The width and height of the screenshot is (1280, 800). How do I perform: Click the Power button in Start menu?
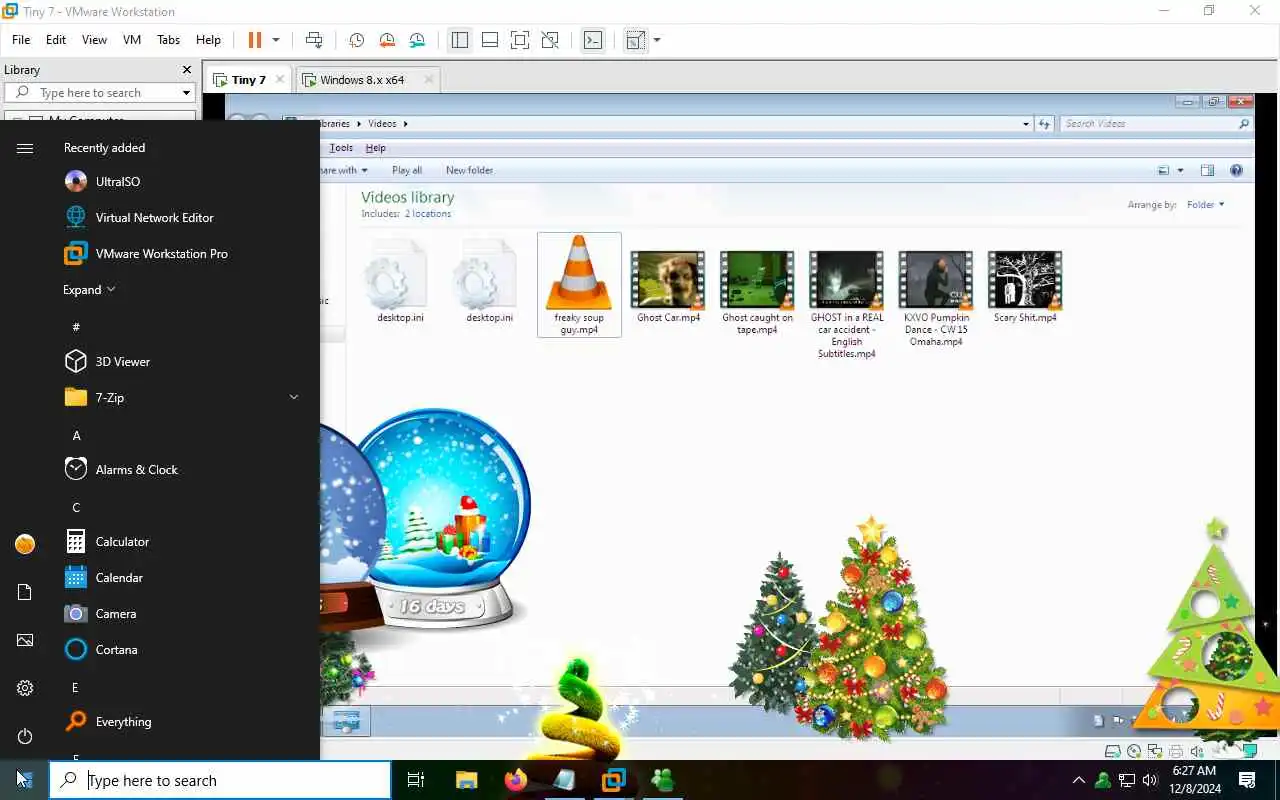pyautogui.click(x=25, y=736)
